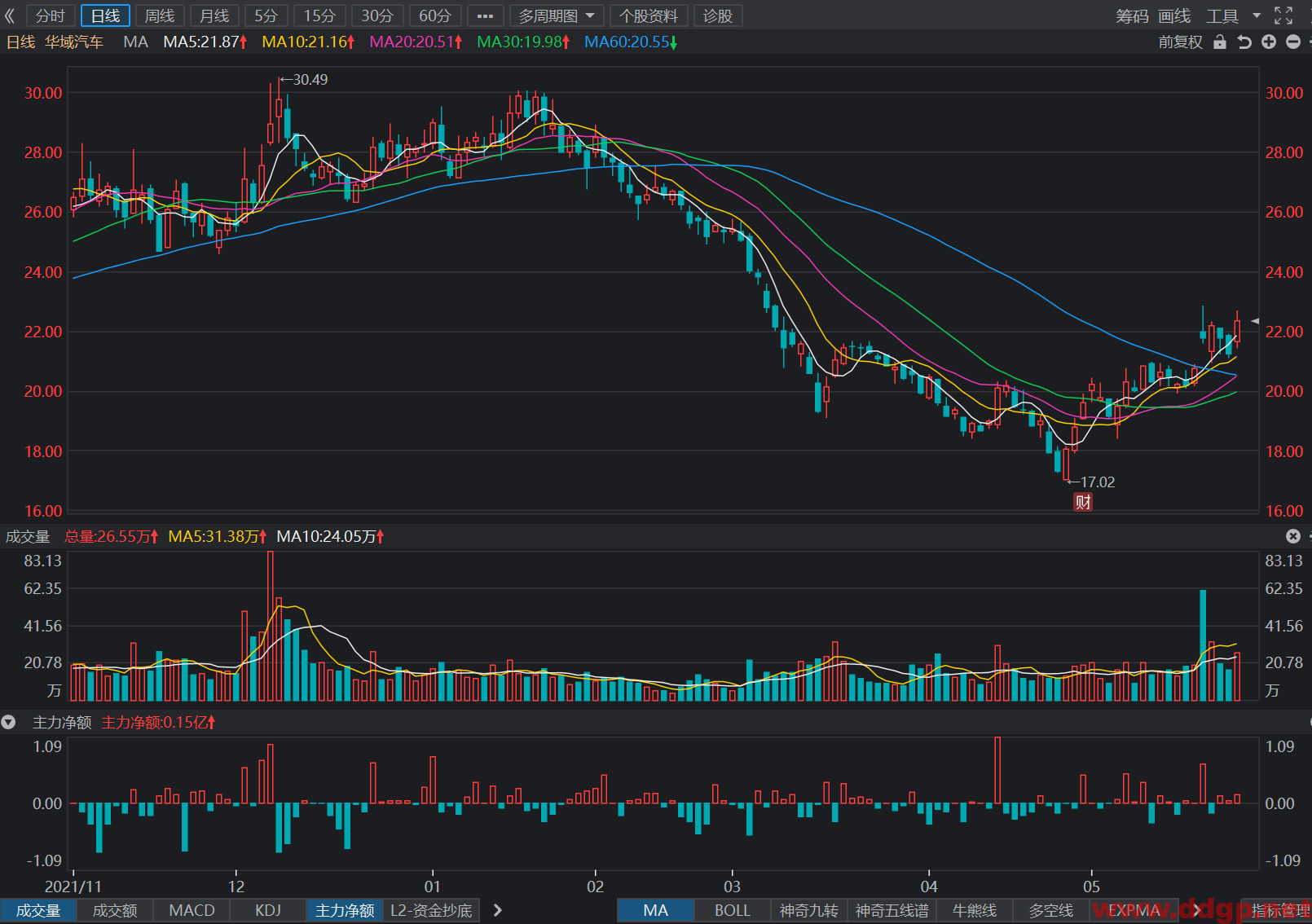Toggle the chart lock icon
The image size is (1312, 924).
[1220, 42]
